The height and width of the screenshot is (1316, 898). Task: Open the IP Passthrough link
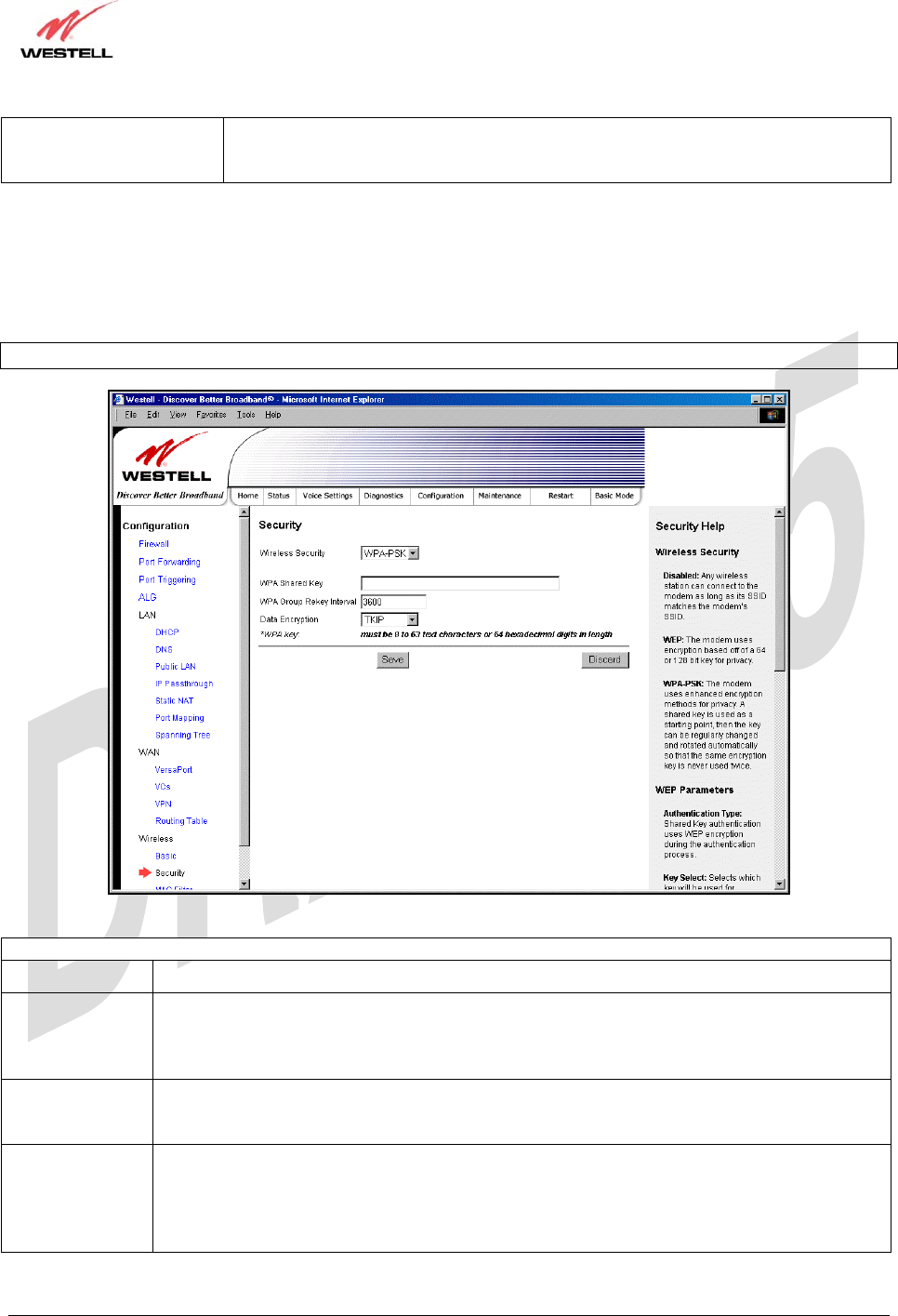184,684
